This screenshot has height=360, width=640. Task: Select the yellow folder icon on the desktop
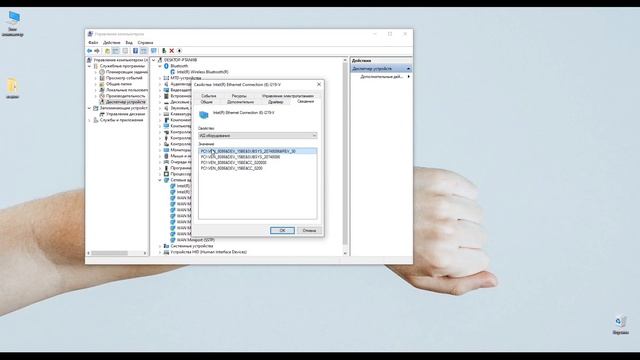click(x=12, y=85)
